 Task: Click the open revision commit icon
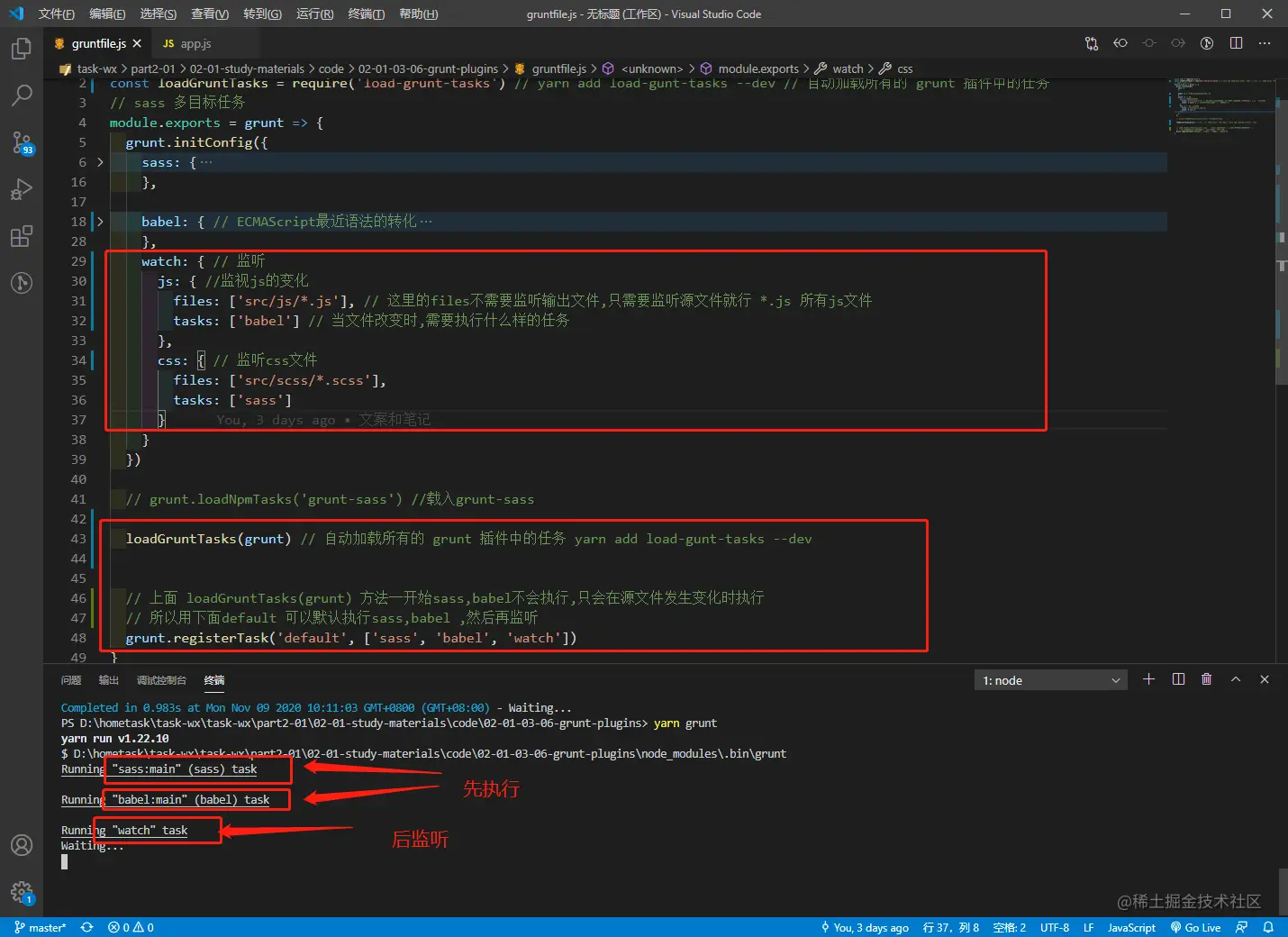pos(1149,43)
